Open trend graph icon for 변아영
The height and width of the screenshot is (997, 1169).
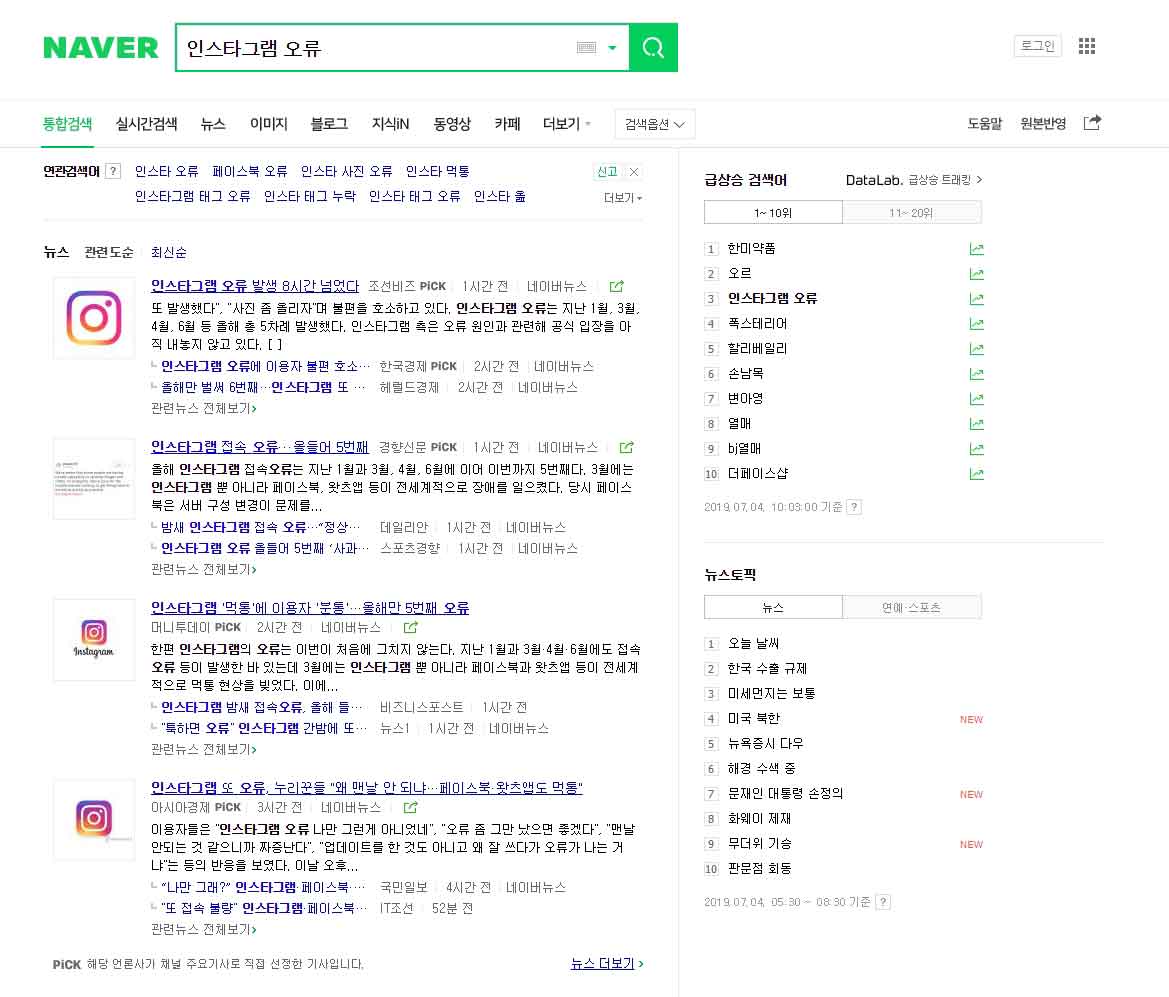[976, 399]
